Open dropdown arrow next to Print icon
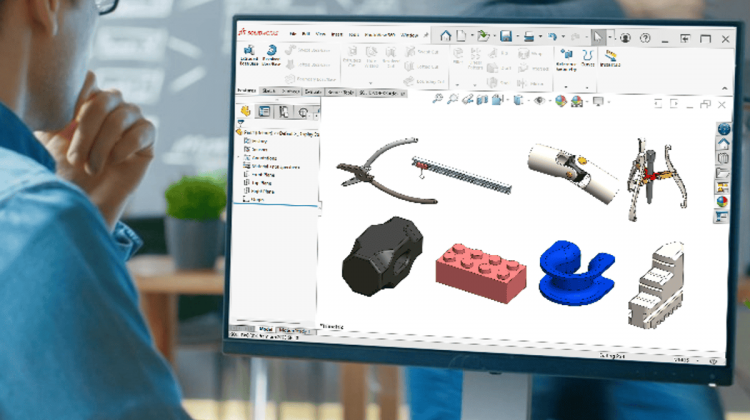 [540, 36]
